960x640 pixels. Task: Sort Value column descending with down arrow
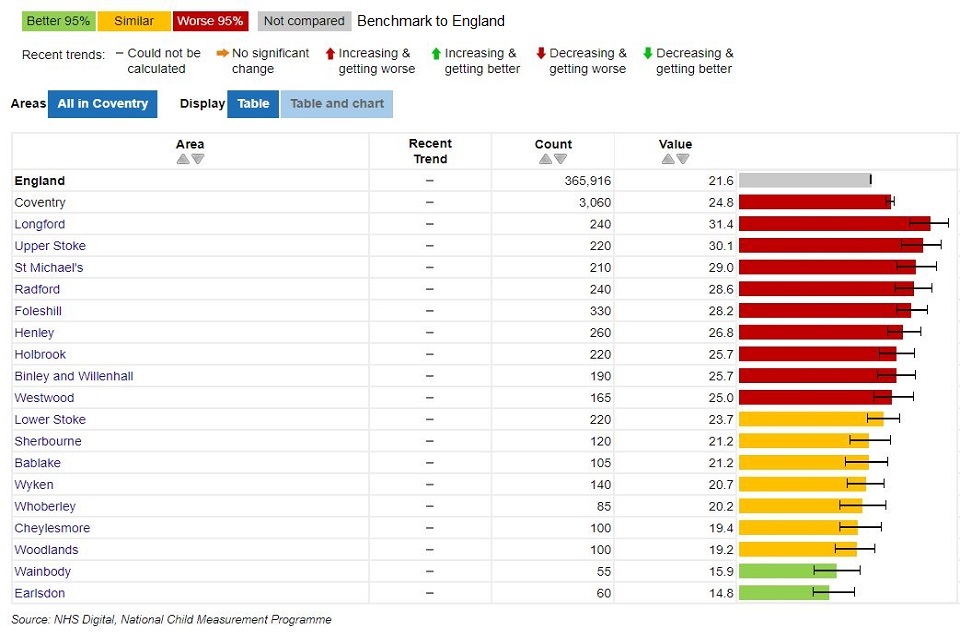pyautogui.click(x=683, y=159)
